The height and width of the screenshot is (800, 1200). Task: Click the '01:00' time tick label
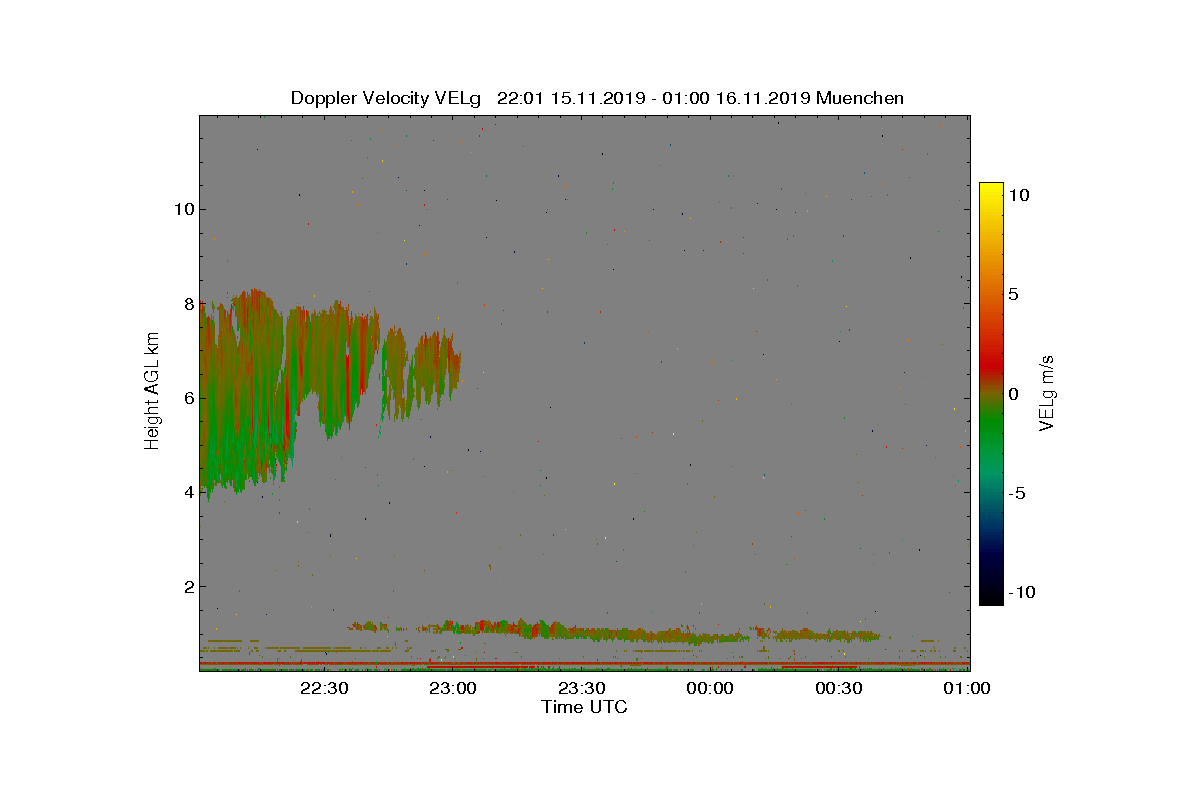[x=967, y=688]
